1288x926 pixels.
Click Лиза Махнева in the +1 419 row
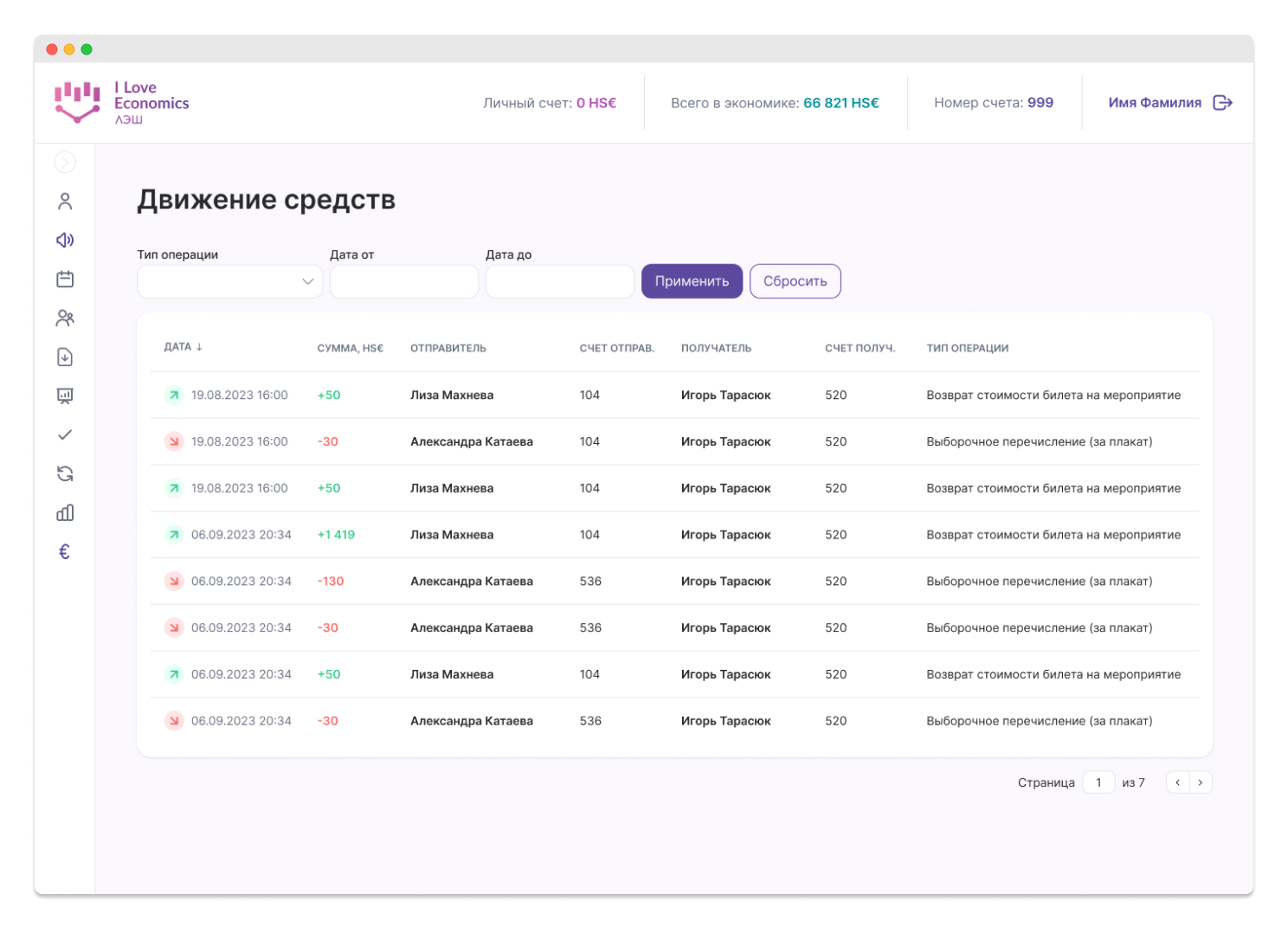click(x=452, y=535)
